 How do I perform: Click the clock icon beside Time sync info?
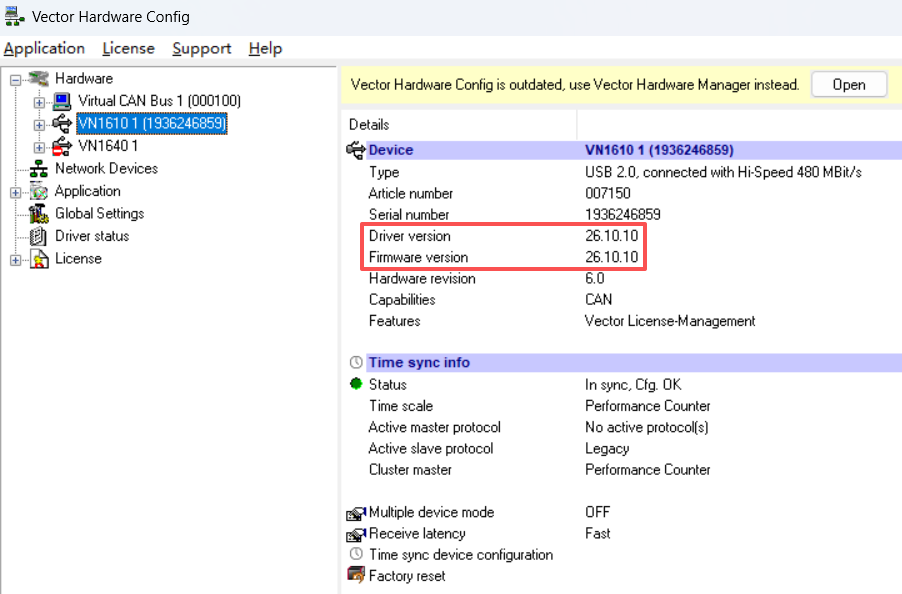pyautogui.click(x=356, y=362)
